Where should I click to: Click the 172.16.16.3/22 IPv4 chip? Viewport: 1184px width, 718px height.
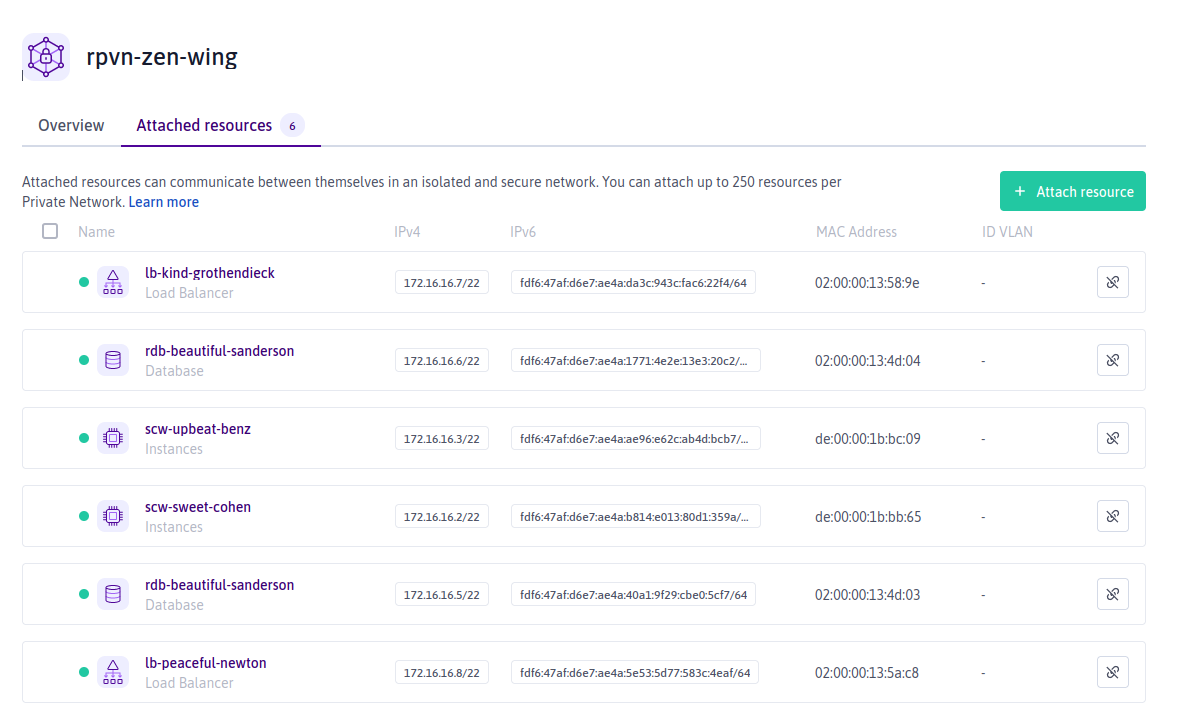pos(441,439)
